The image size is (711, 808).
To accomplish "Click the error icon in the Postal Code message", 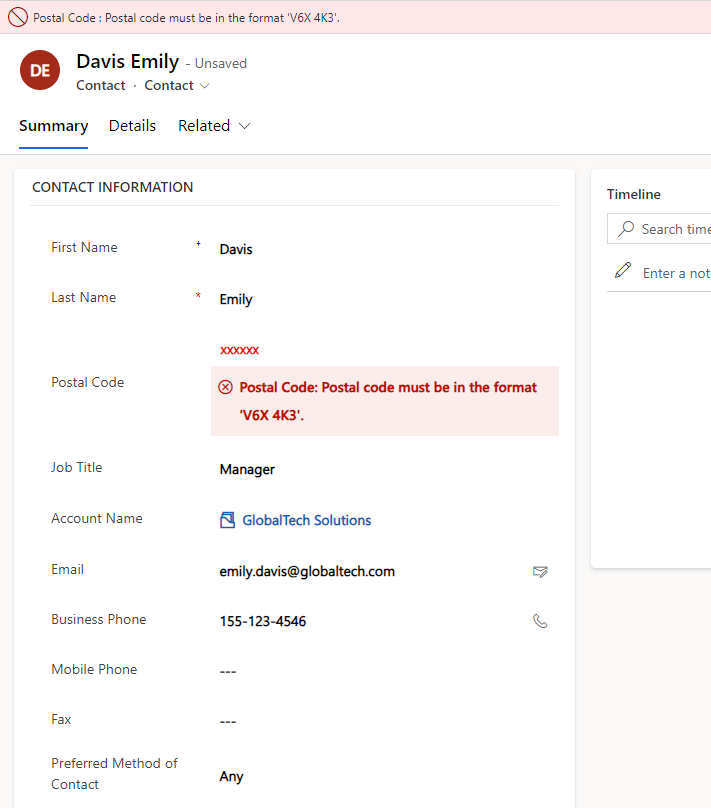I will click(225, 387).
